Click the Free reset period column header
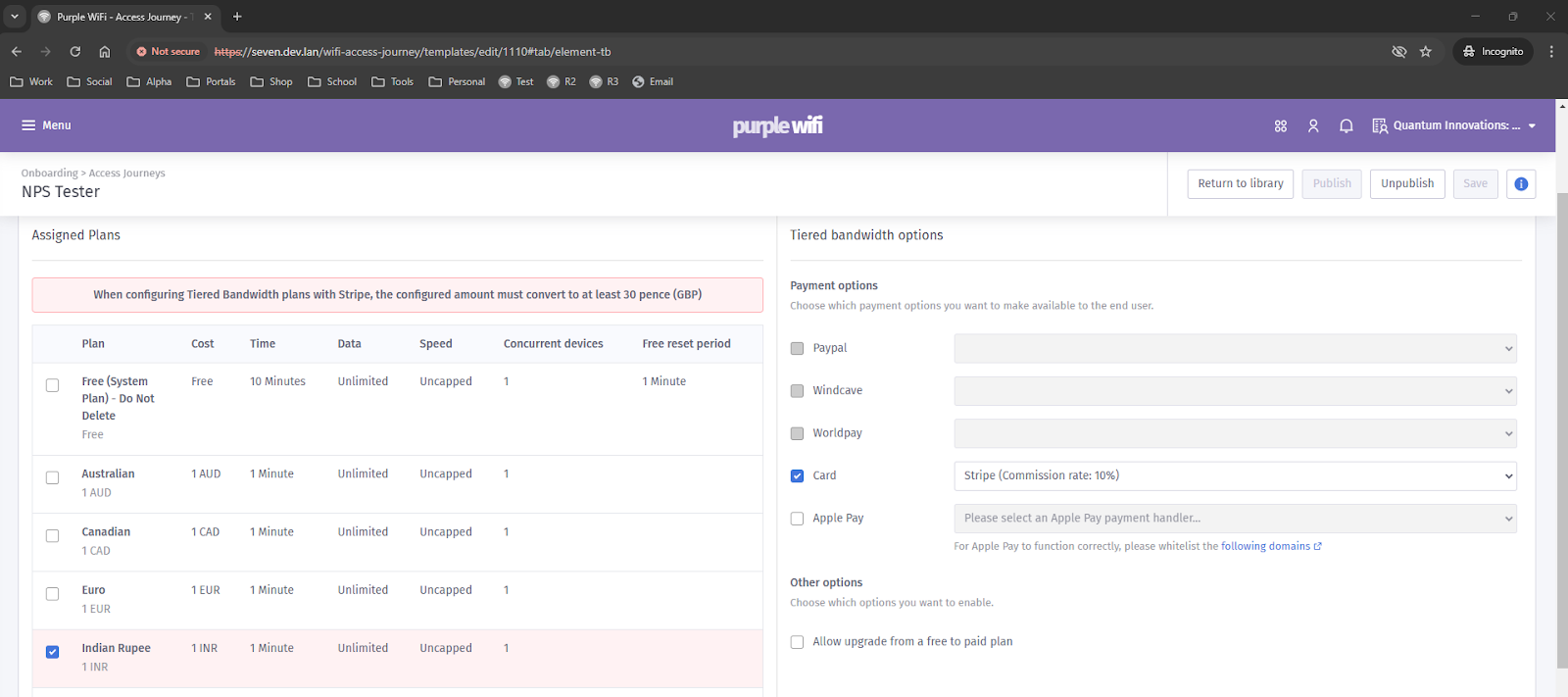 (x=686, y=344)
